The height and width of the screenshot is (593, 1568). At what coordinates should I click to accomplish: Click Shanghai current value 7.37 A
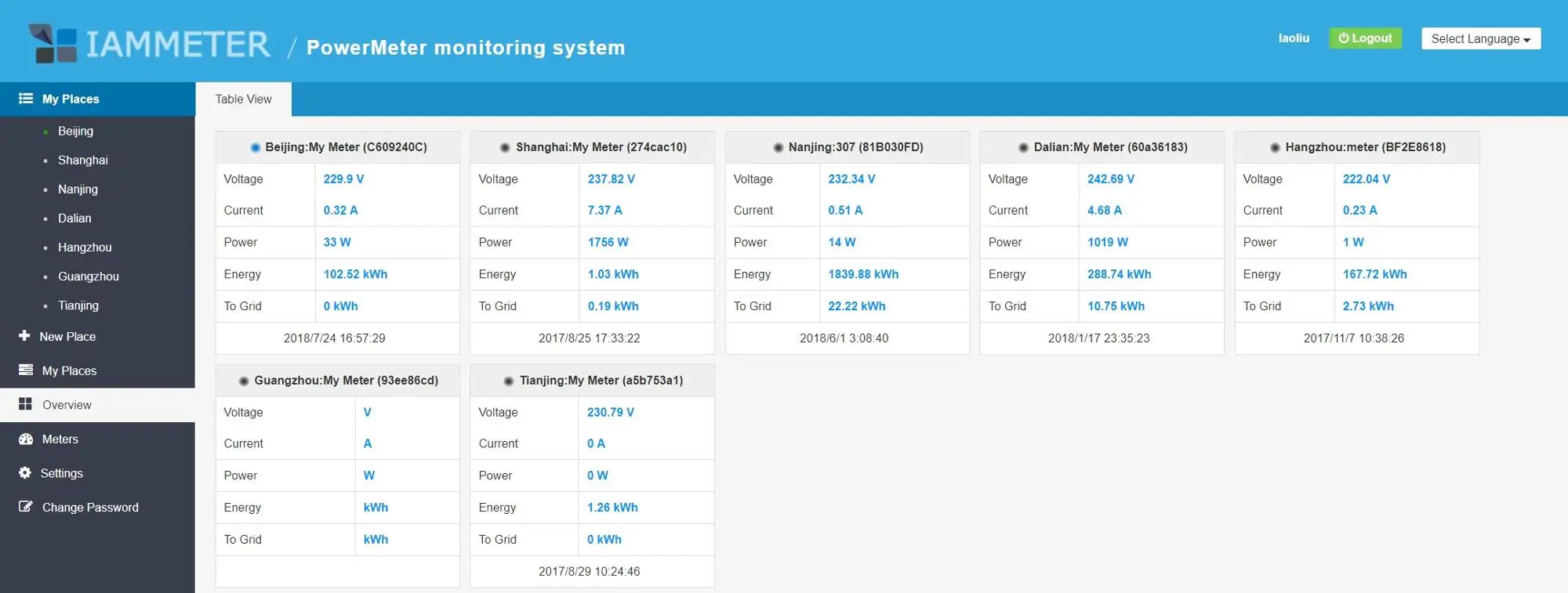(605, 210)
